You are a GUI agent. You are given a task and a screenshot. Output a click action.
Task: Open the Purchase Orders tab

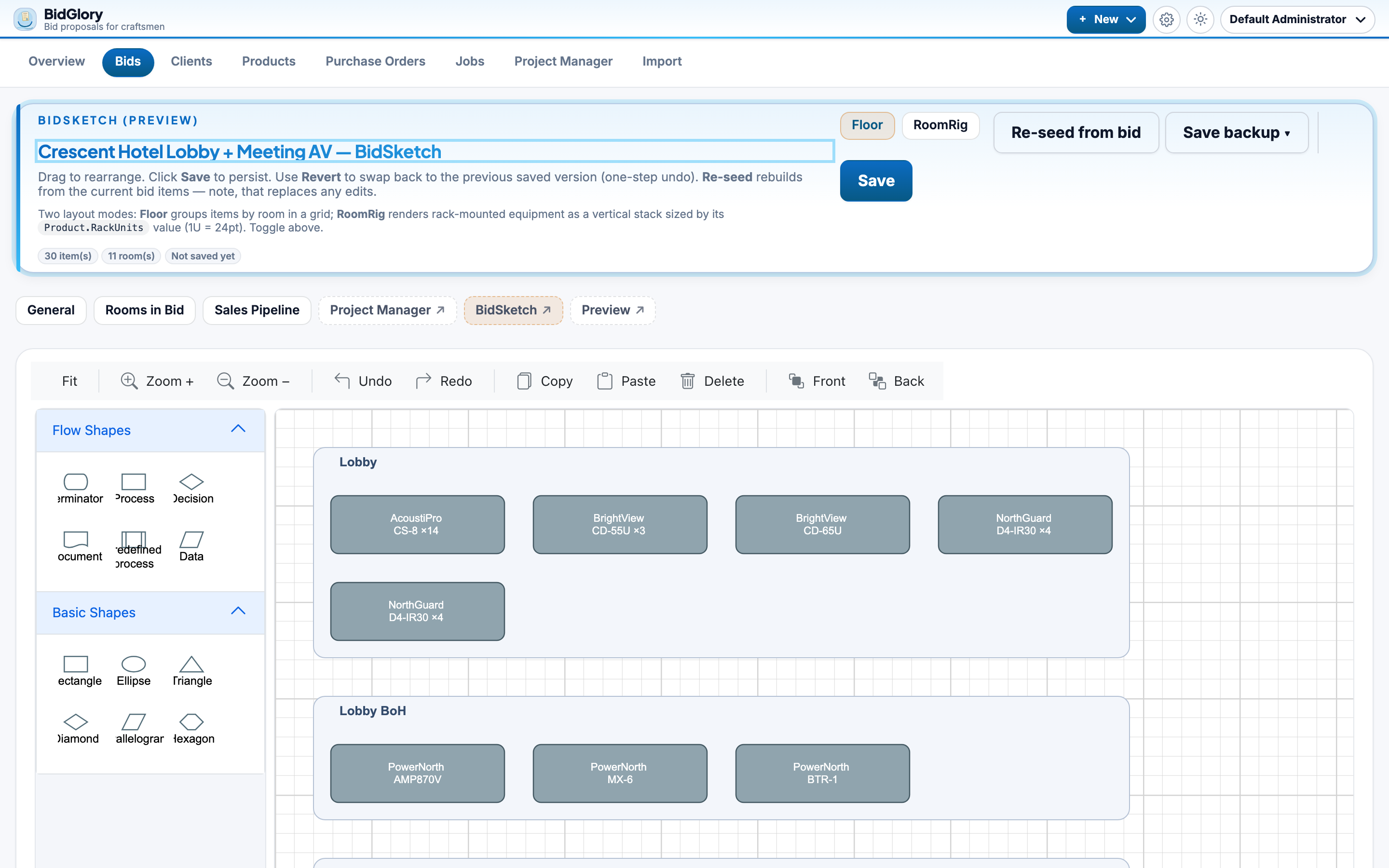[x=375, y=61]
